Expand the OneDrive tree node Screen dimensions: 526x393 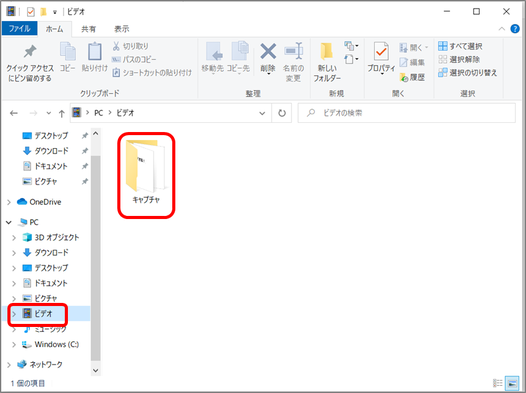[x=9, y=202]
